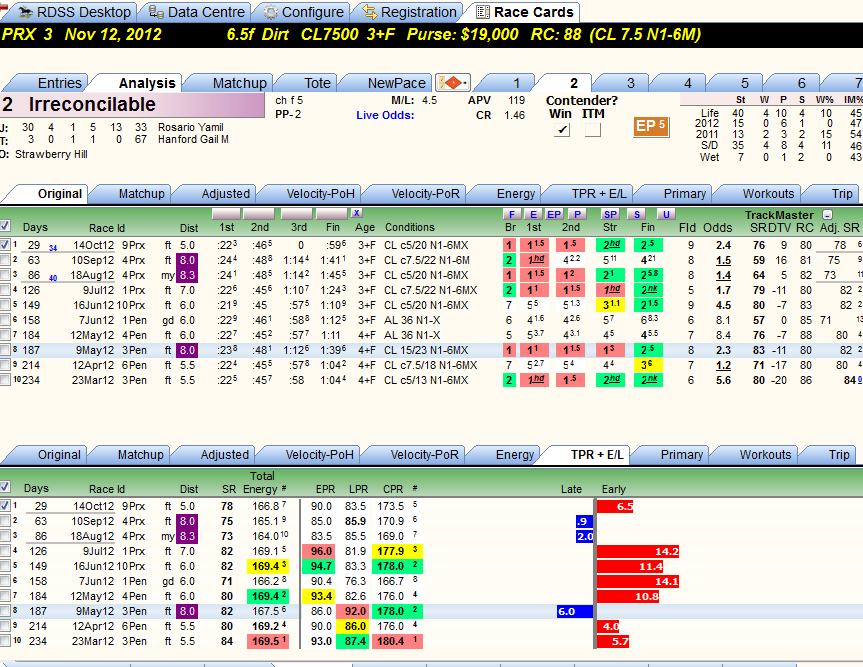Click the Total Energy column header

(262, 482)
